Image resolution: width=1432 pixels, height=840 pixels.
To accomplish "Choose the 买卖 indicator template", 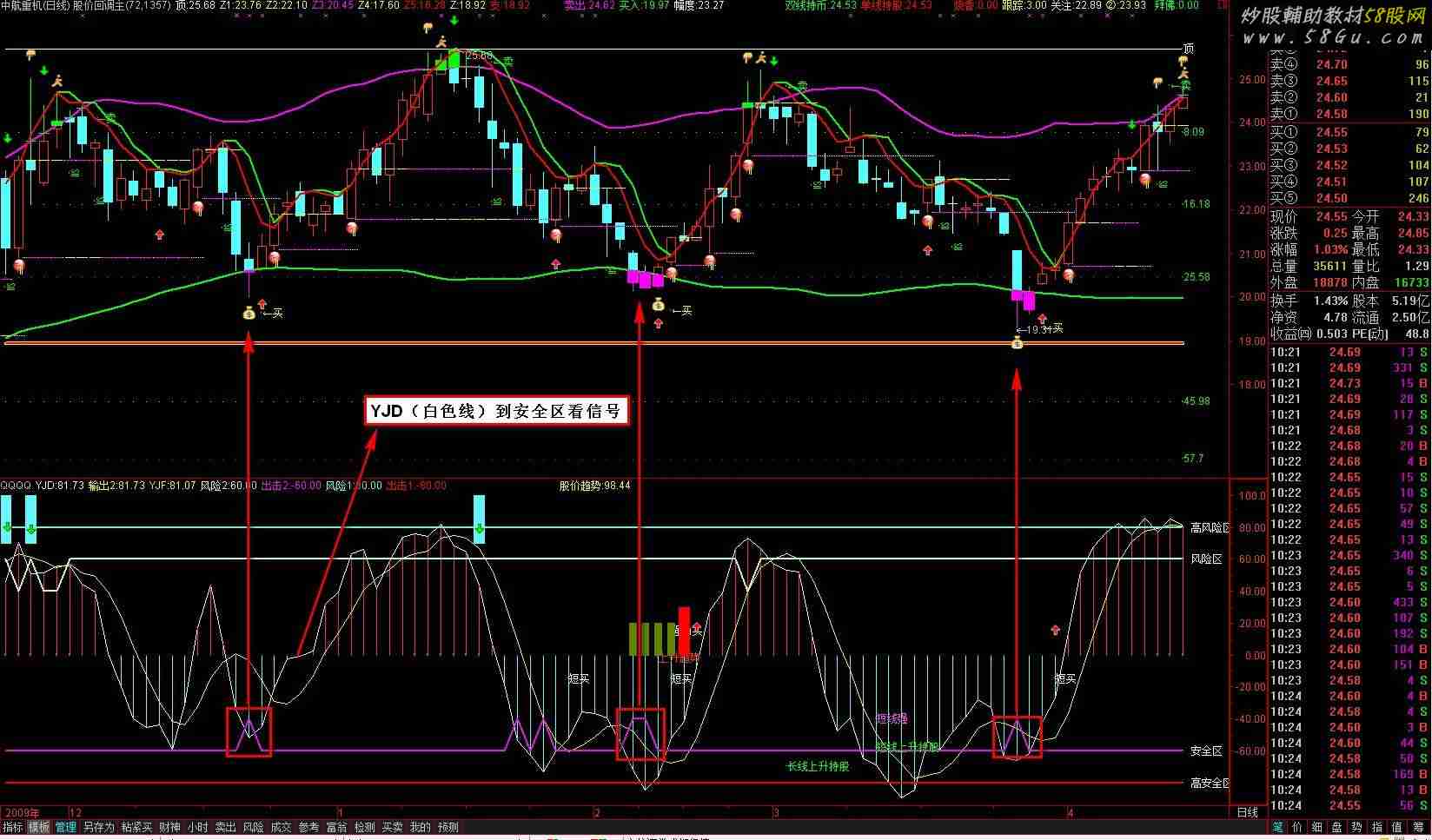I will pyautogui.click(x=392, y=828).
